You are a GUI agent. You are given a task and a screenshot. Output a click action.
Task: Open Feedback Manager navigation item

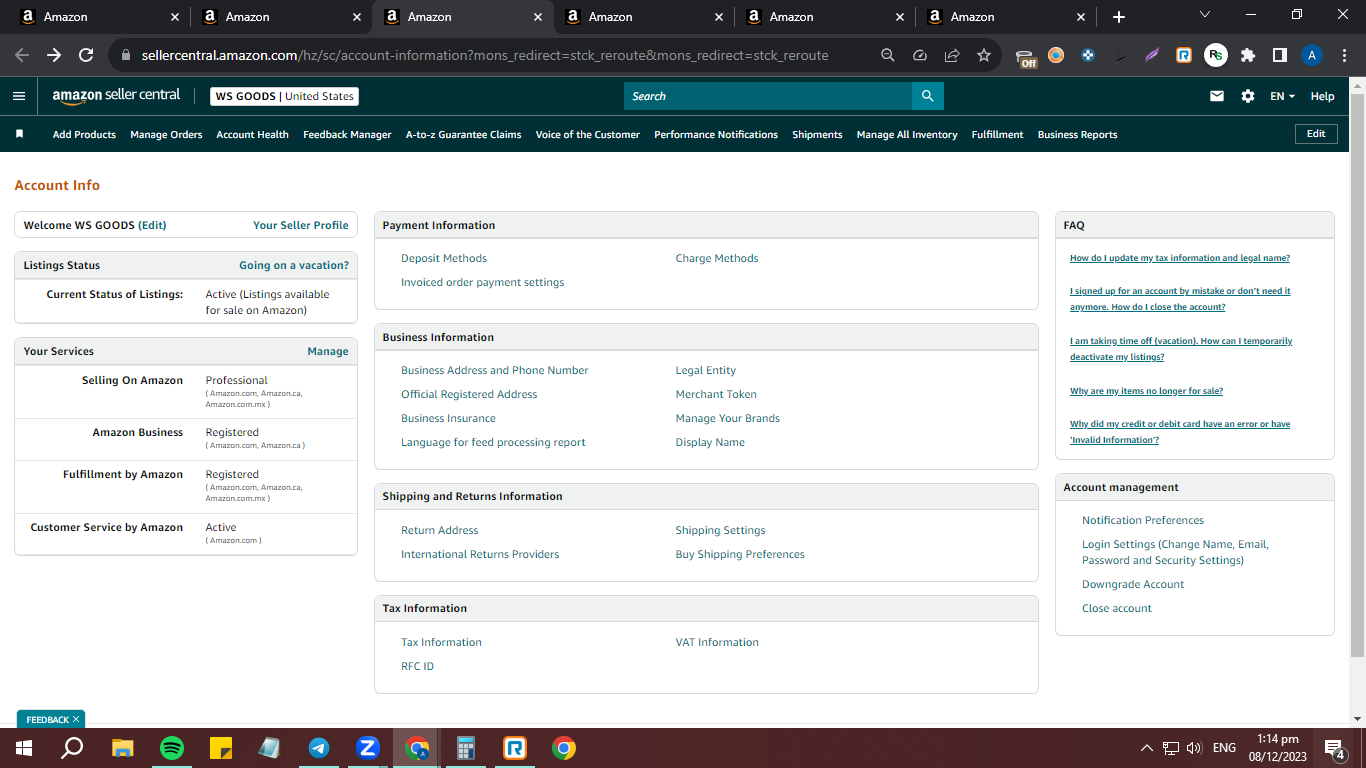tap(347, 134)
